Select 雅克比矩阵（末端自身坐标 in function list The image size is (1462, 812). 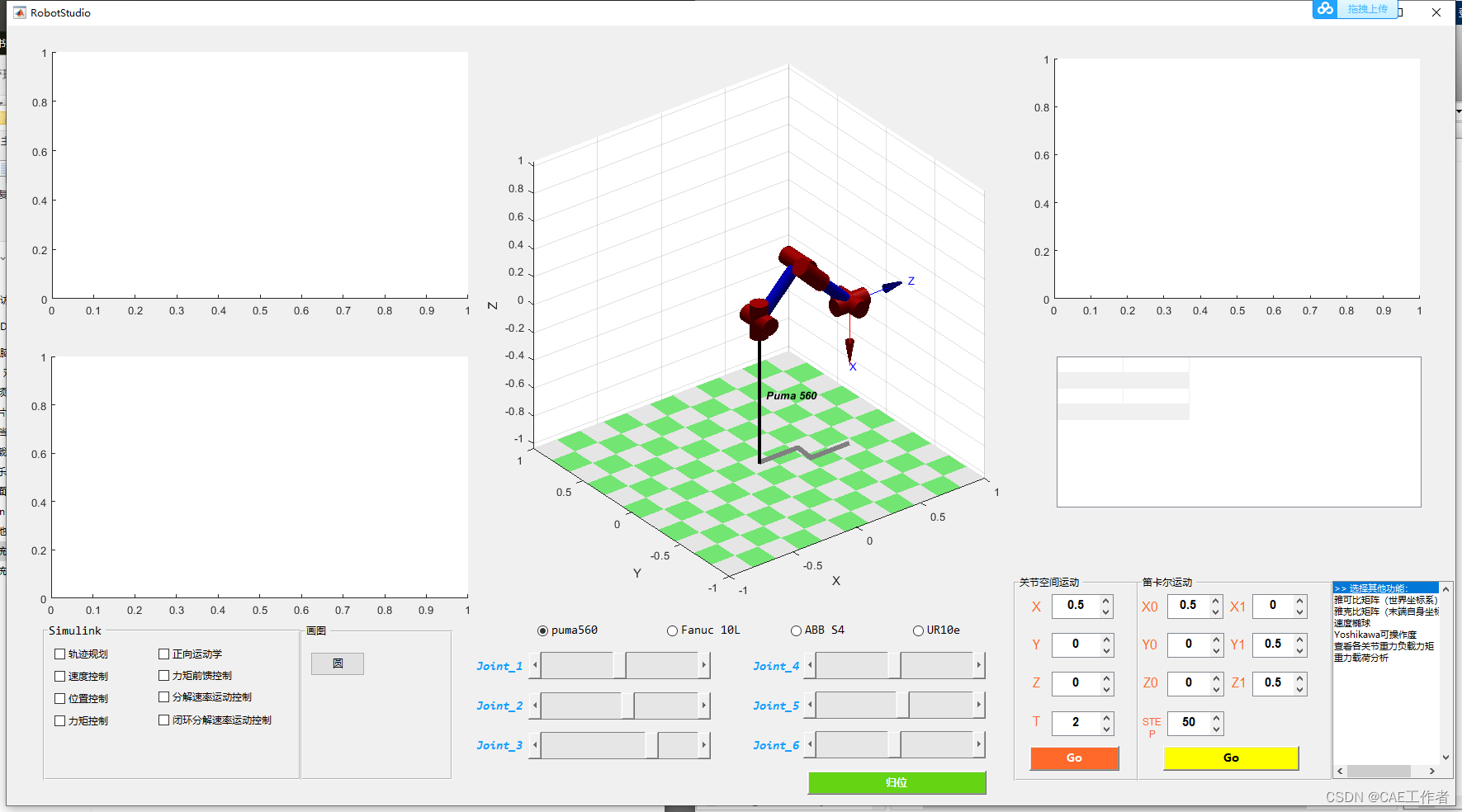(x=1386, y=611)
